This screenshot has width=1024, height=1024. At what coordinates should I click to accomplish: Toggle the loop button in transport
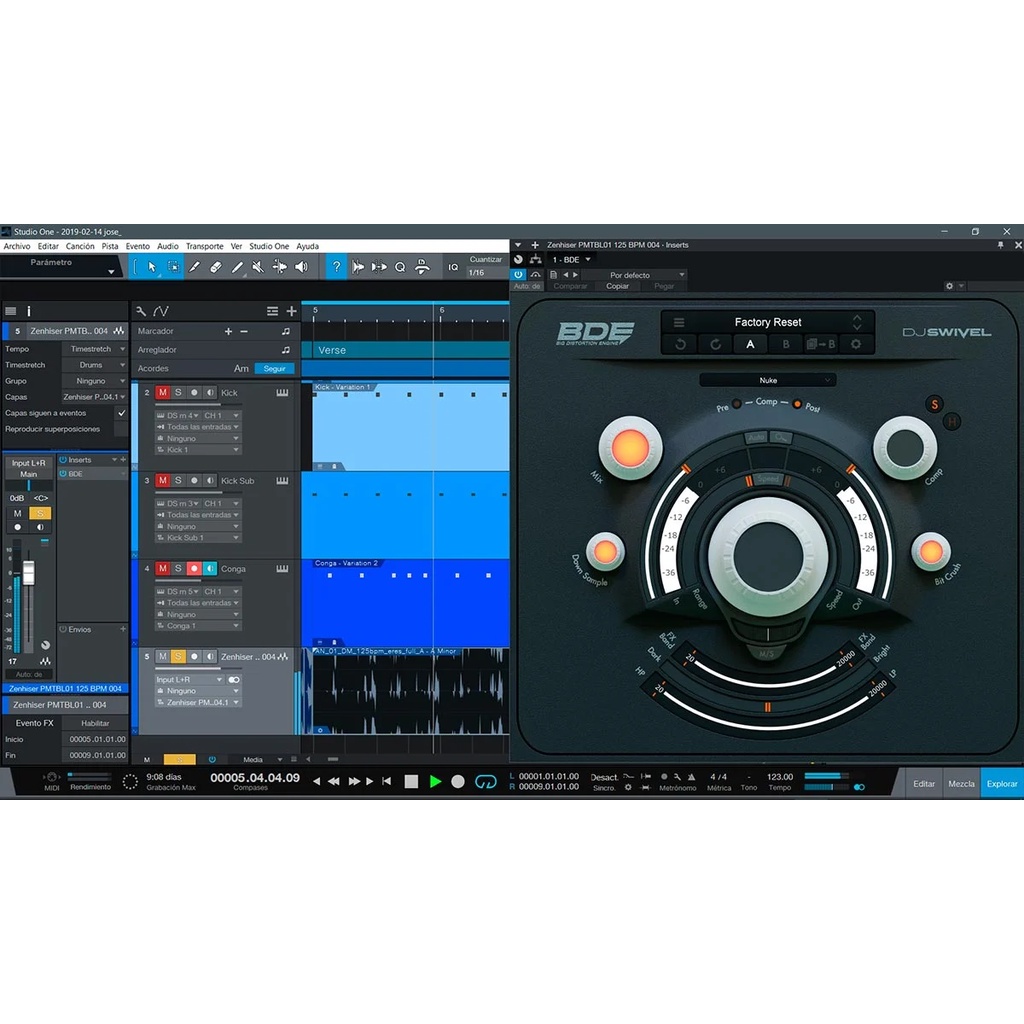pos(486,781)
